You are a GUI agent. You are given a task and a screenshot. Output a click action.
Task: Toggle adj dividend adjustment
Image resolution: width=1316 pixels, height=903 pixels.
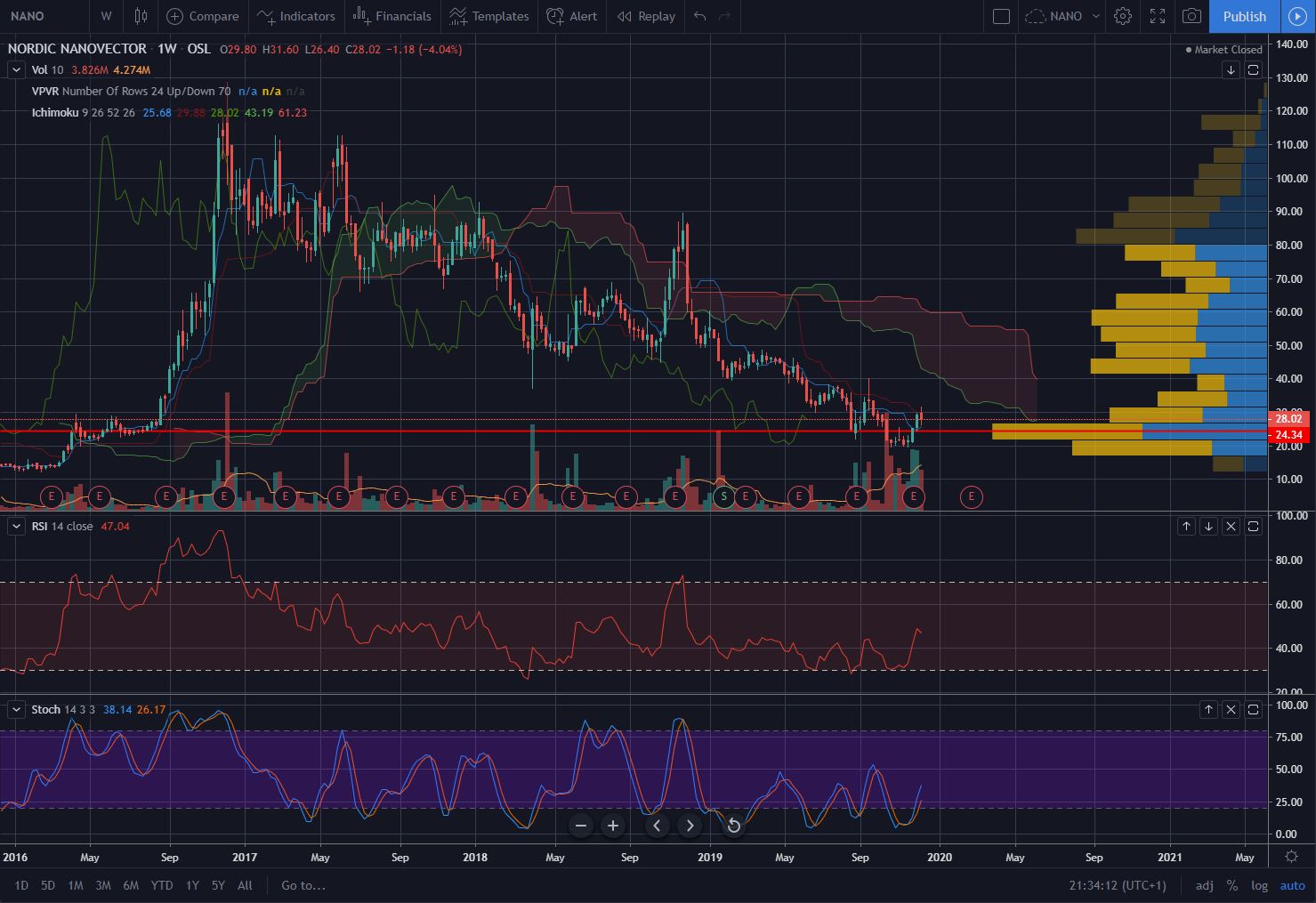pyautogui.click(x=1204, y=885)
